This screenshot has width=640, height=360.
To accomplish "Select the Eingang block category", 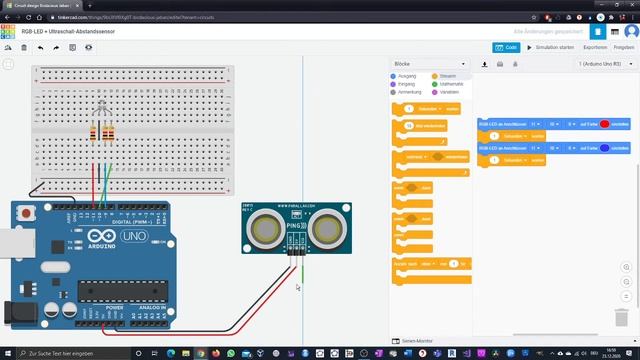I will (403, 84).
